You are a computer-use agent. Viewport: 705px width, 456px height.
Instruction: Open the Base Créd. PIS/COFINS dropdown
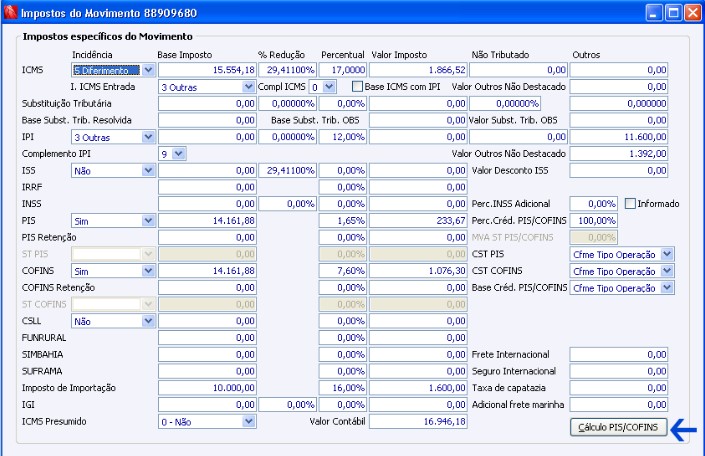[667, 287]
